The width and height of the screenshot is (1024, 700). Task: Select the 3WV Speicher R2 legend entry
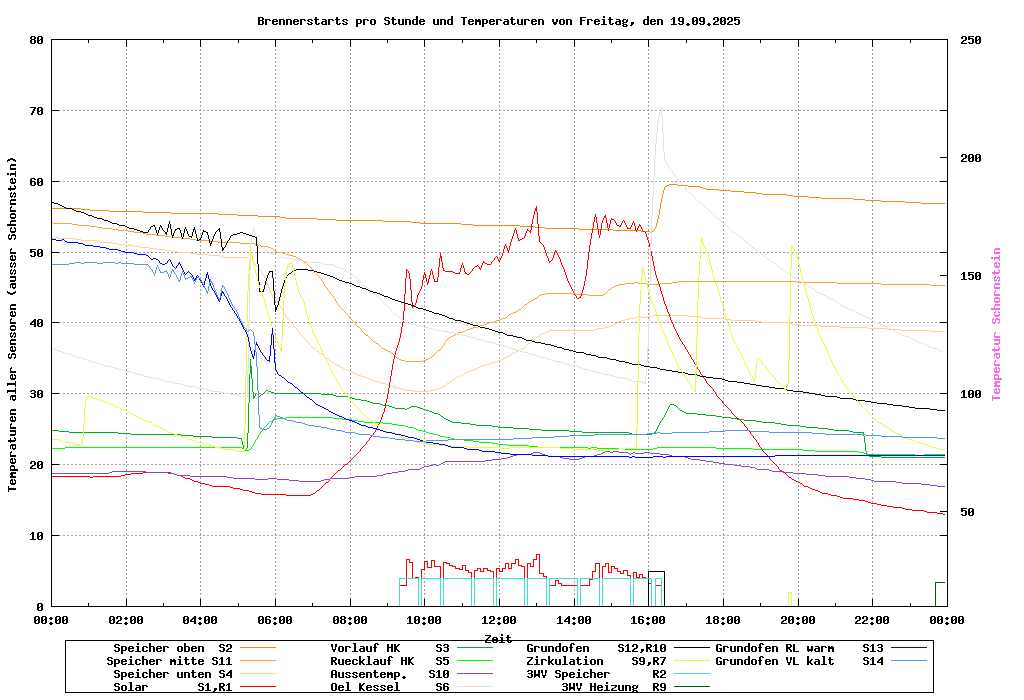click(x=596, y=674)
